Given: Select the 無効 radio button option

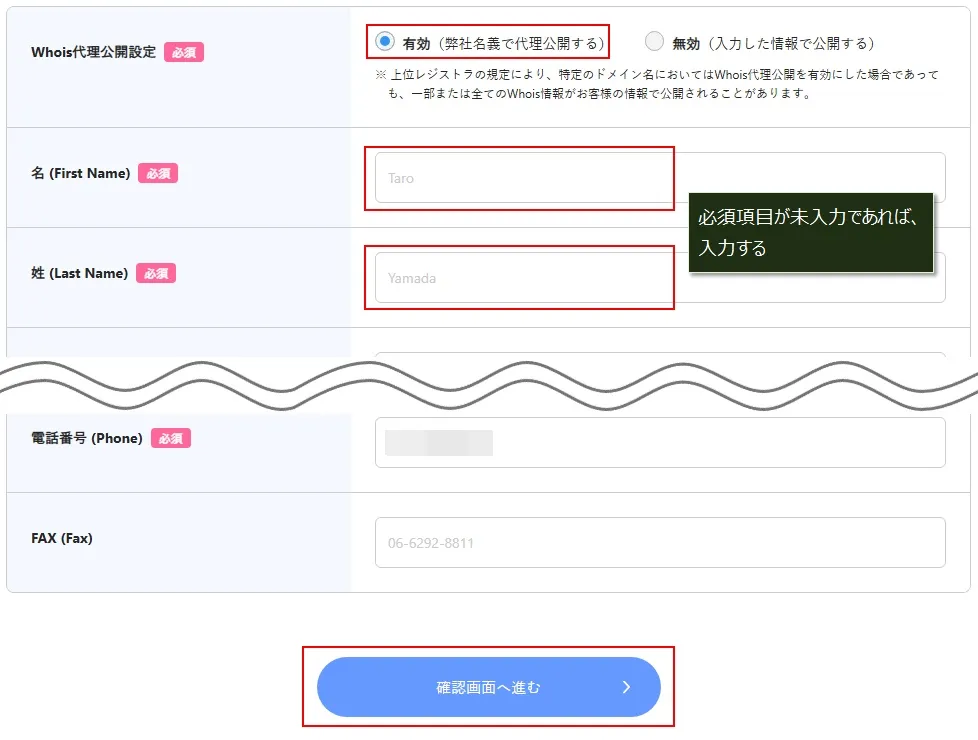Looking at the screenshot, I should pyautogui.click(x=654, y=41).
